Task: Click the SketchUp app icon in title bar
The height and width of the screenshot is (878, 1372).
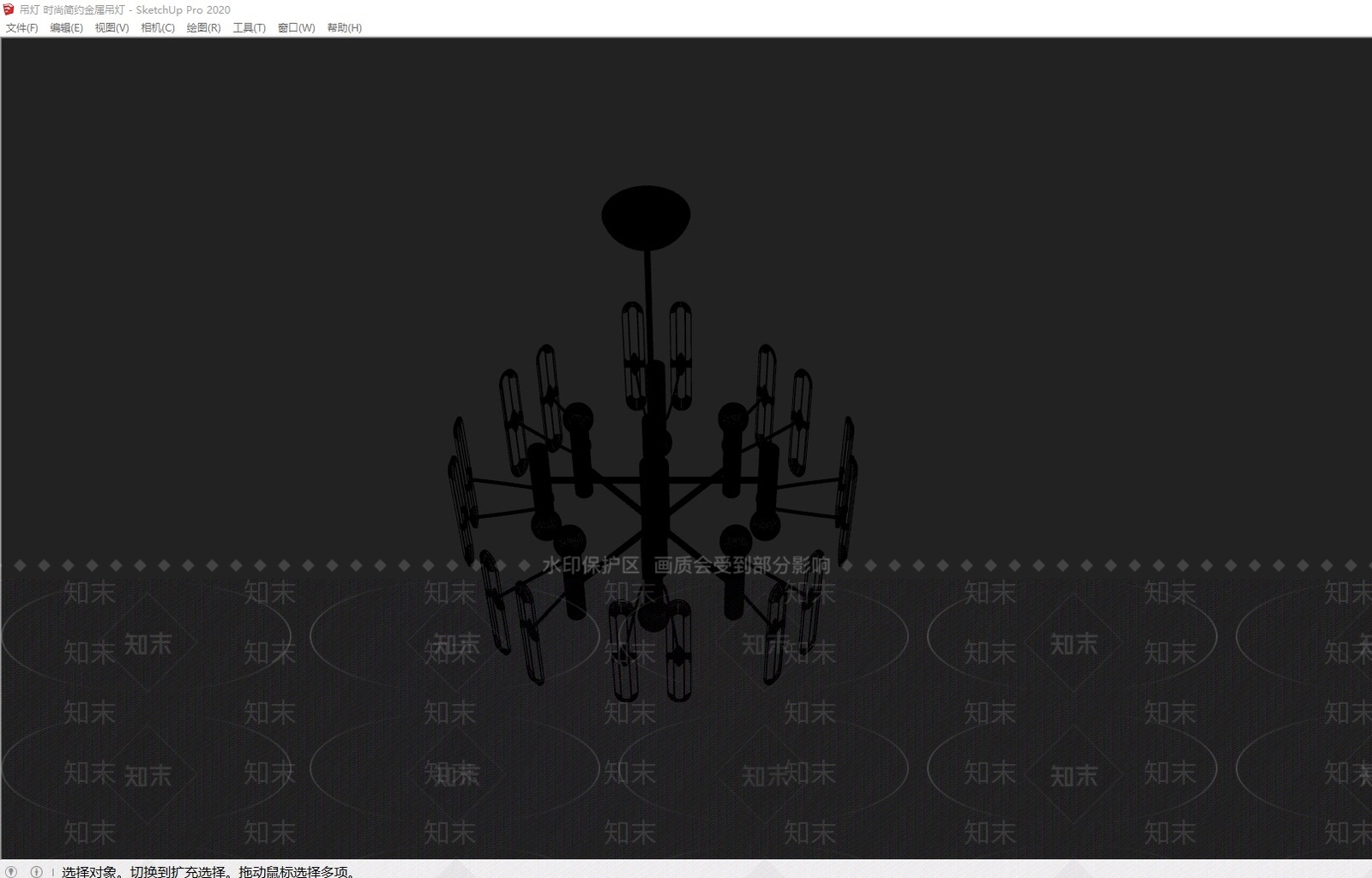Action: click(x=9, y=9)
